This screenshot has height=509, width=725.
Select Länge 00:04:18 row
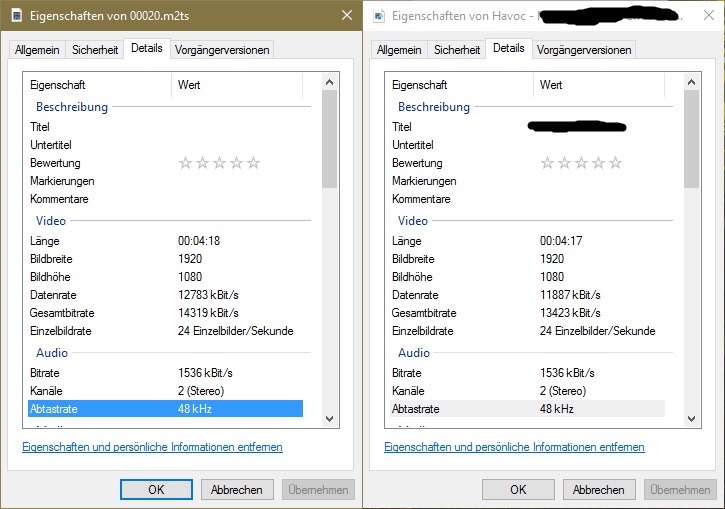[x=165, y=241]
